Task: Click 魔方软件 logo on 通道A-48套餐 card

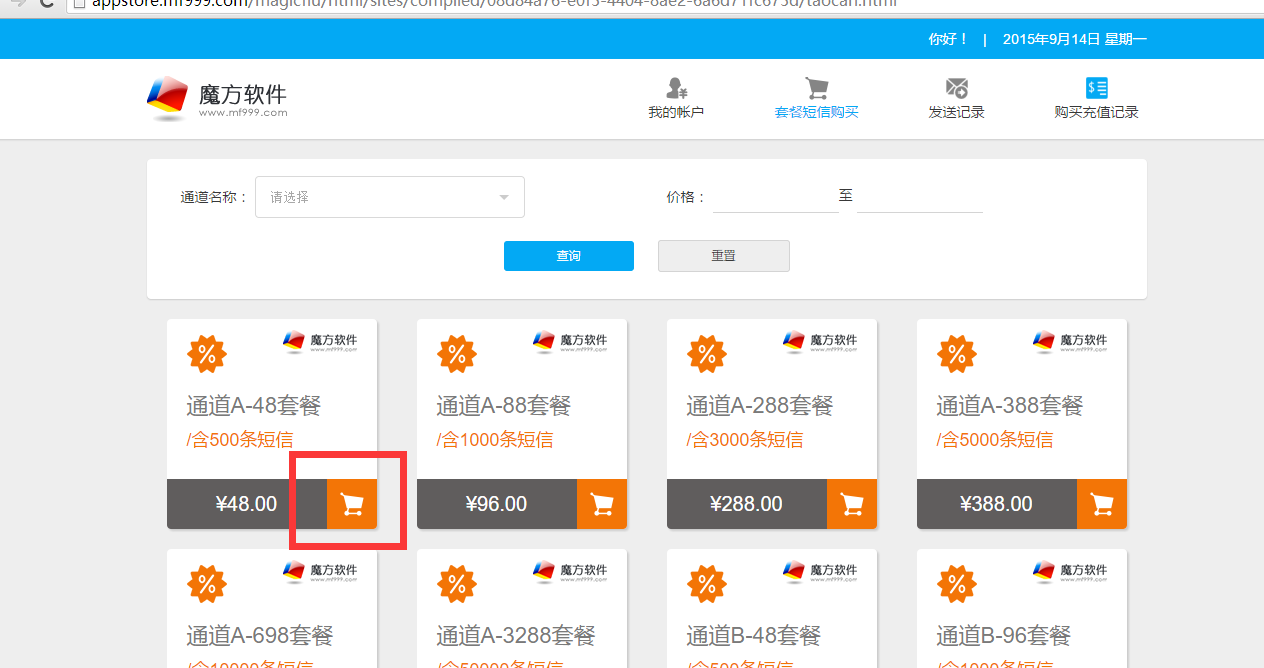Action: pos(320,342)
